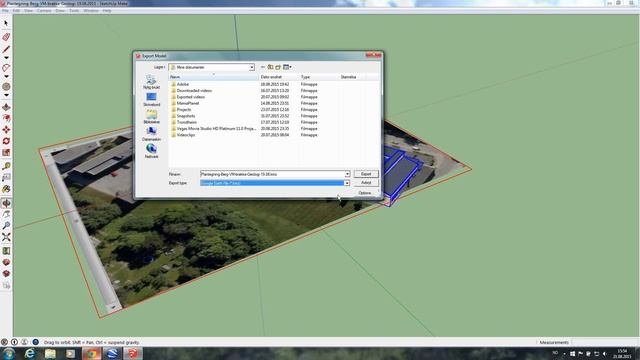
Task: Click the up one level folder icon
Action: click(270, 67)
